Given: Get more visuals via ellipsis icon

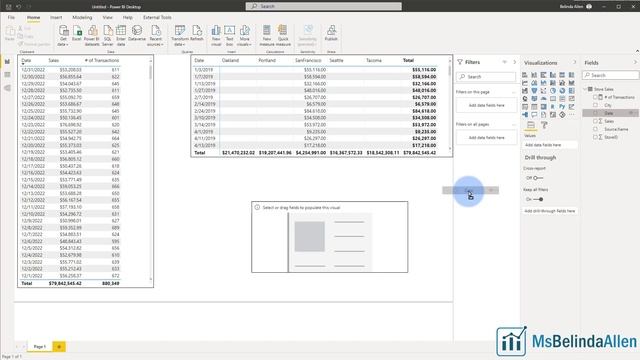Looking at the screenshot, I should (571, 115).
